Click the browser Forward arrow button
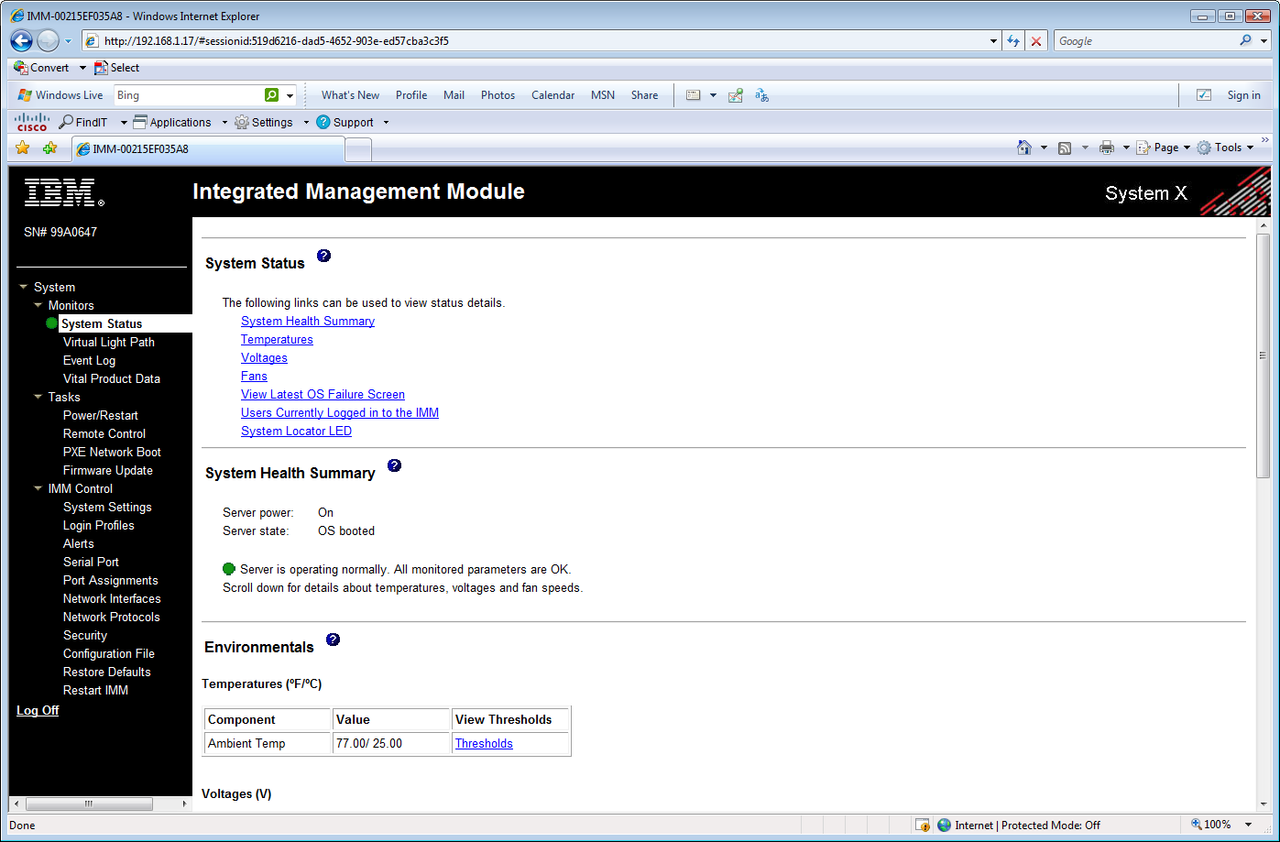Viewport: 1280px width, 842px height. pyautogui.click(x=47, y=41)
